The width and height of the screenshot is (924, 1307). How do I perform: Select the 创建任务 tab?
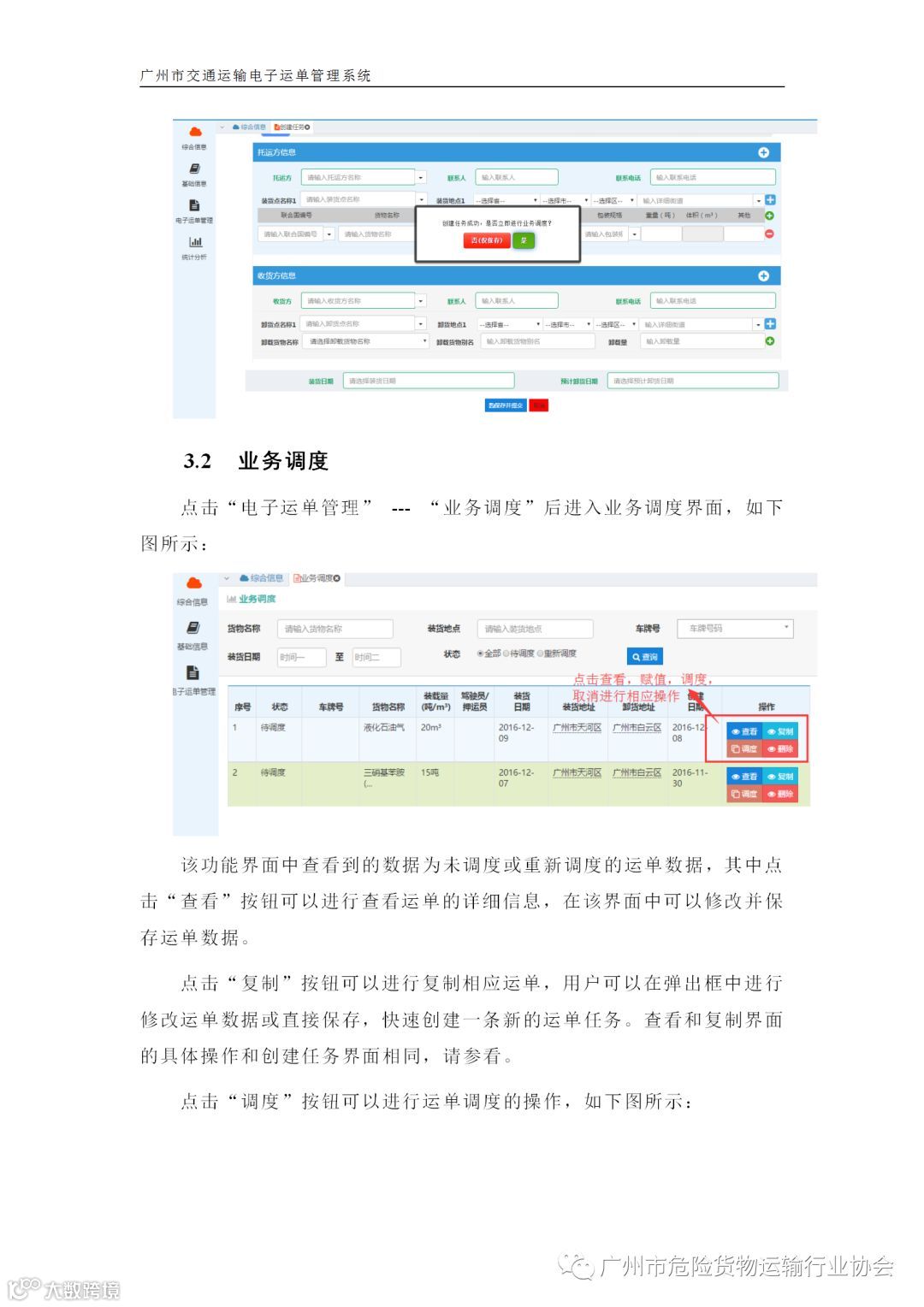[291, 127]
